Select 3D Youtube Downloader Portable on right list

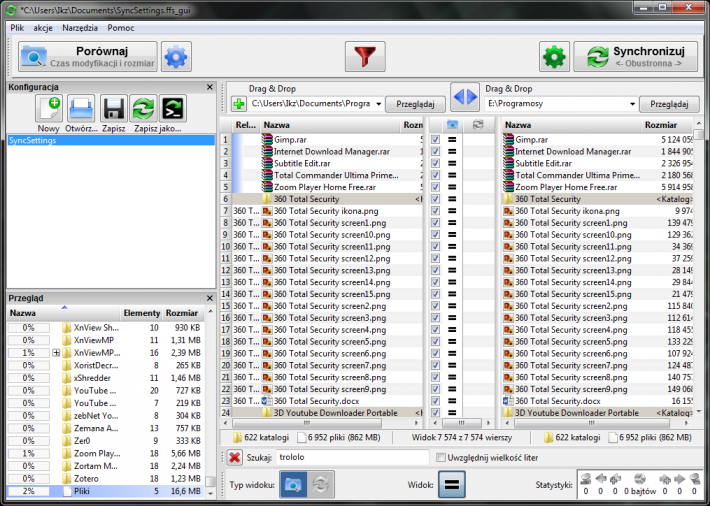pyautogui.click(x=576, y=413)
